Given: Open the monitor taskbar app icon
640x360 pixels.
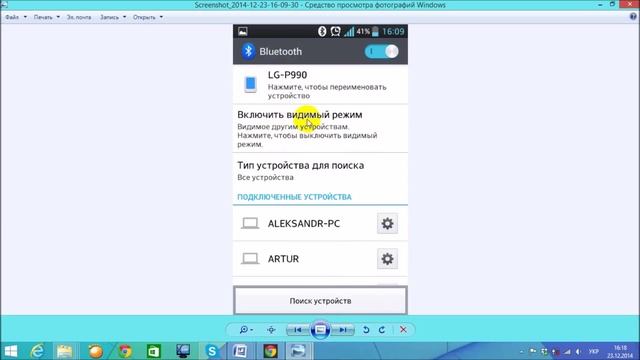Looking at the screenshot, I should [183, 351].
